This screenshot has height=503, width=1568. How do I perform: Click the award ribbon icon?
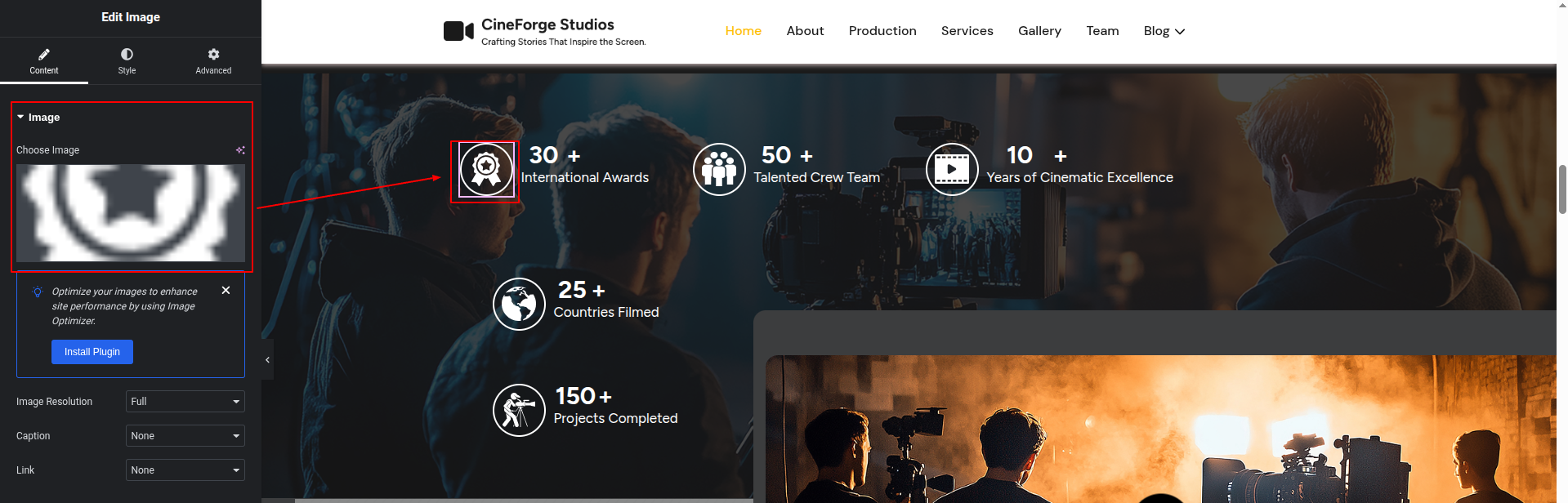486,170
